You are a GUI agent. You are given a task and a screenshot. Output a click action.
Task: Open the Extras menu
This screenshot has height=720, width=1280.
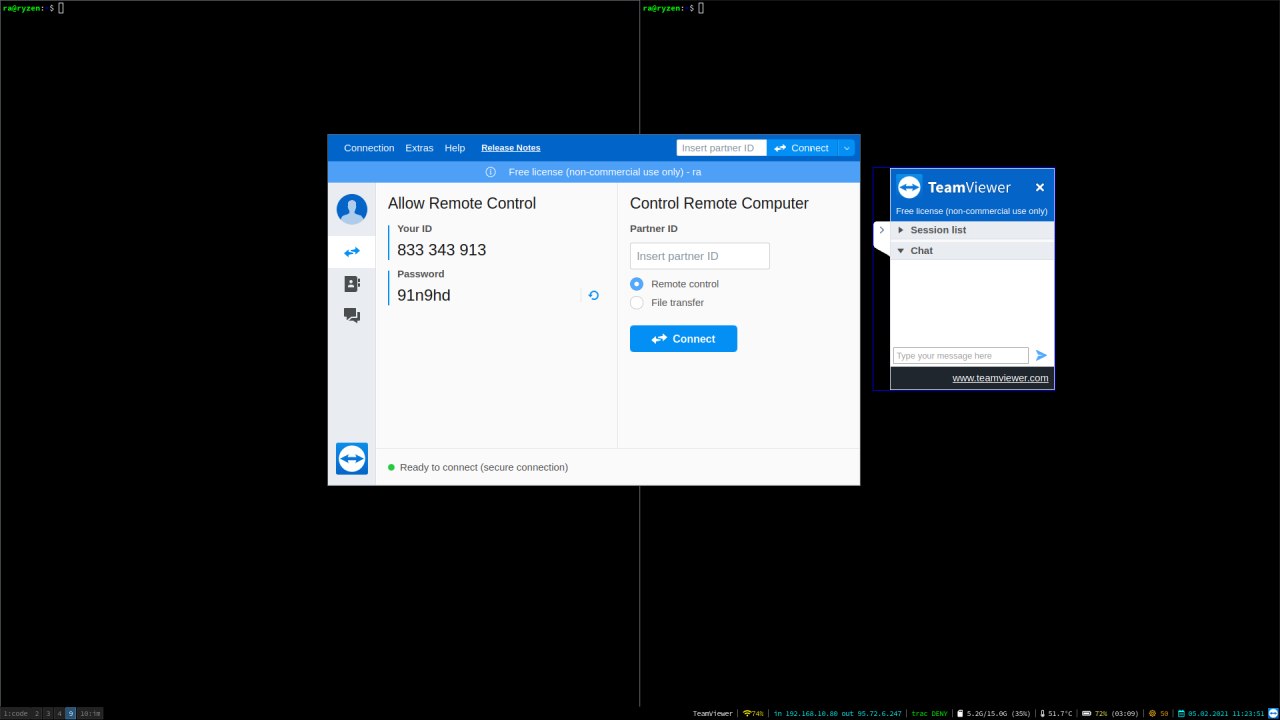(419, 148)
